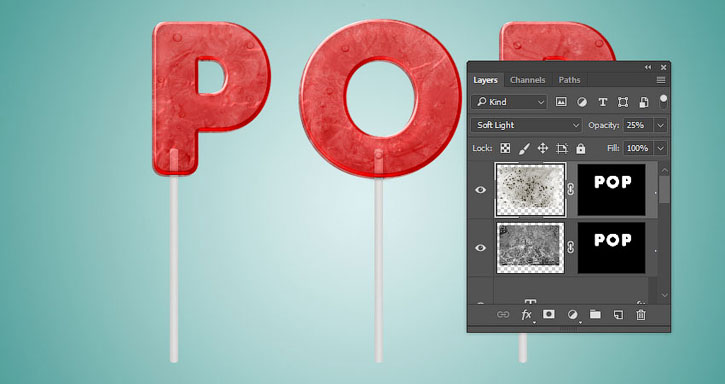
Task: Open the Opacity slider dropdown arrow
Action: coord(661,125)
